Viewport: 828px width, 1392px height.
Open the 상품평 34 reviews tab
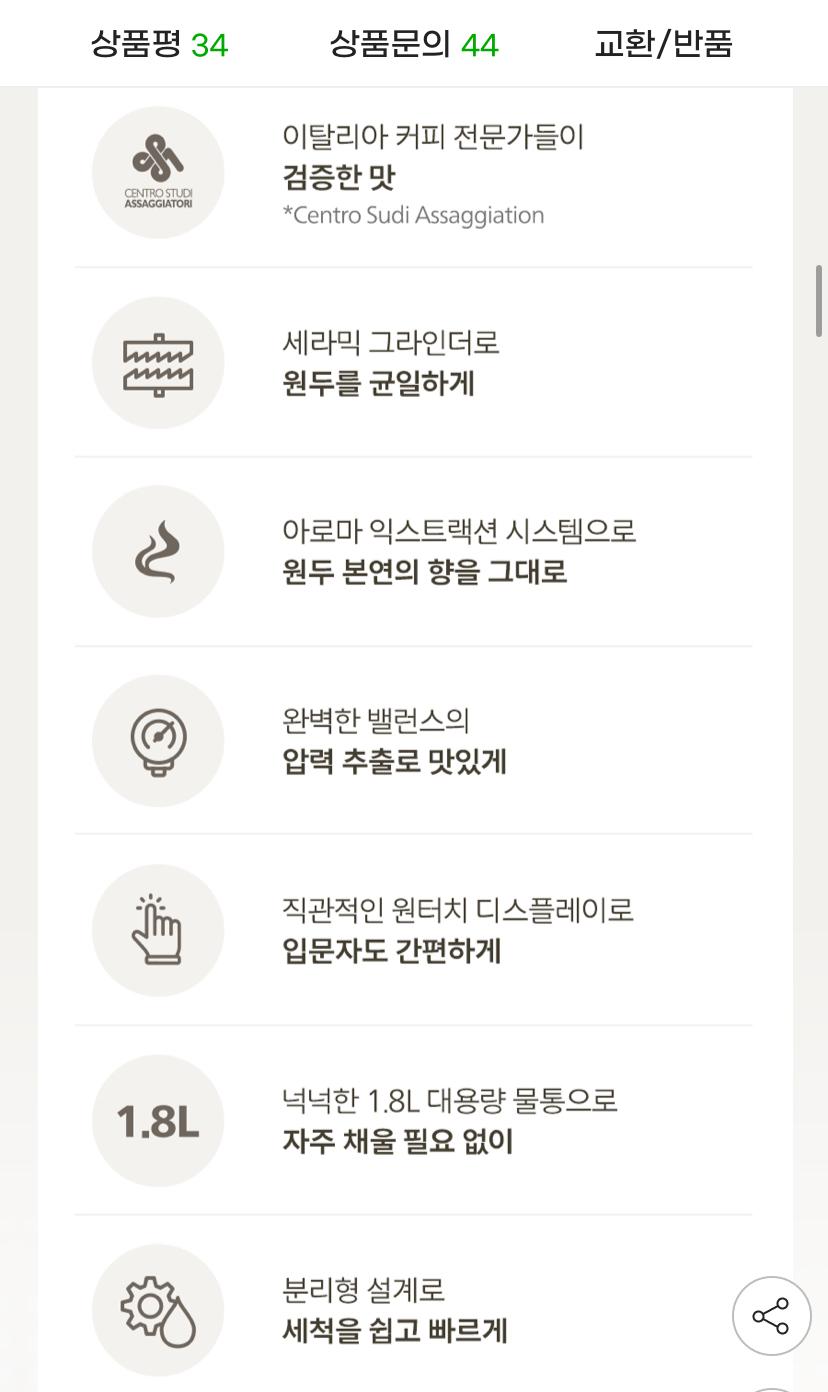(159, 44)
